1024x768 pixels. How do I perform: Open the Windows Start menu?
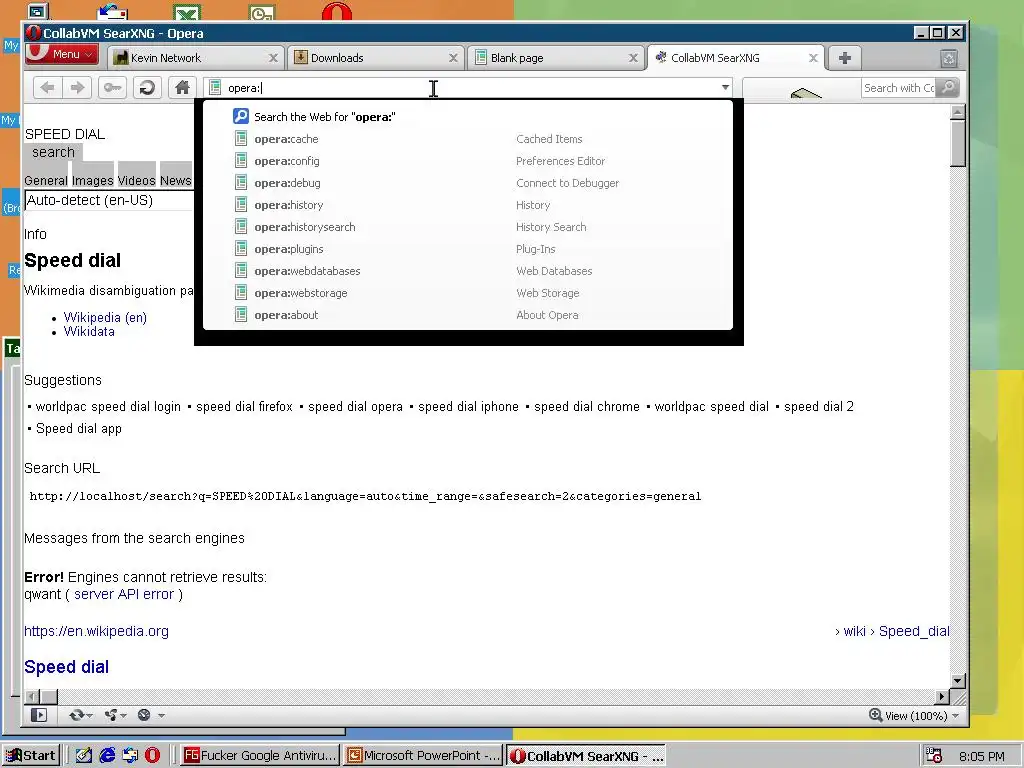pyautogui.click(x=31, y=756)
